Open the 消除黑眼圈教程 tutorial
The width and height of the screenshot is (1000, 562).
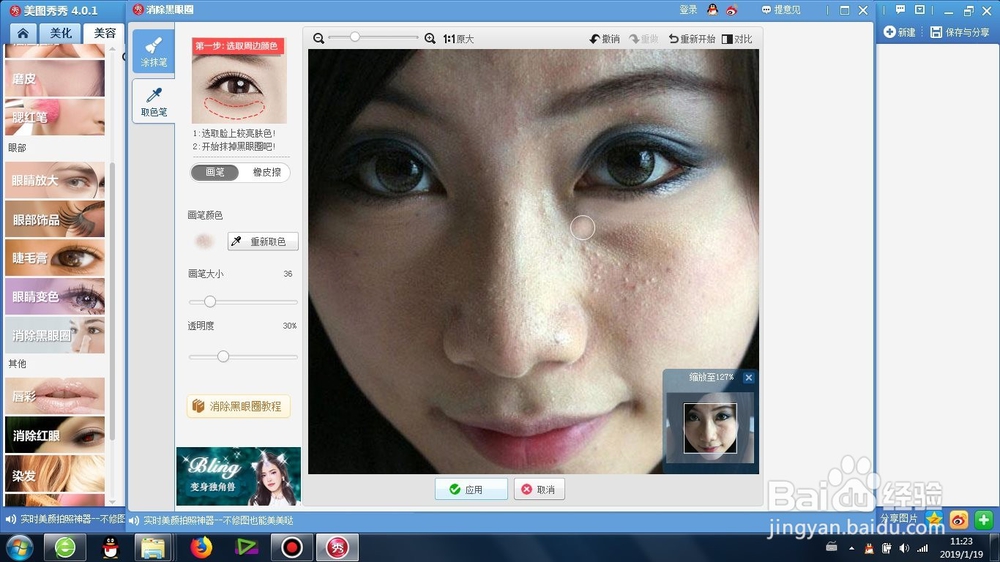coord(239,406)
